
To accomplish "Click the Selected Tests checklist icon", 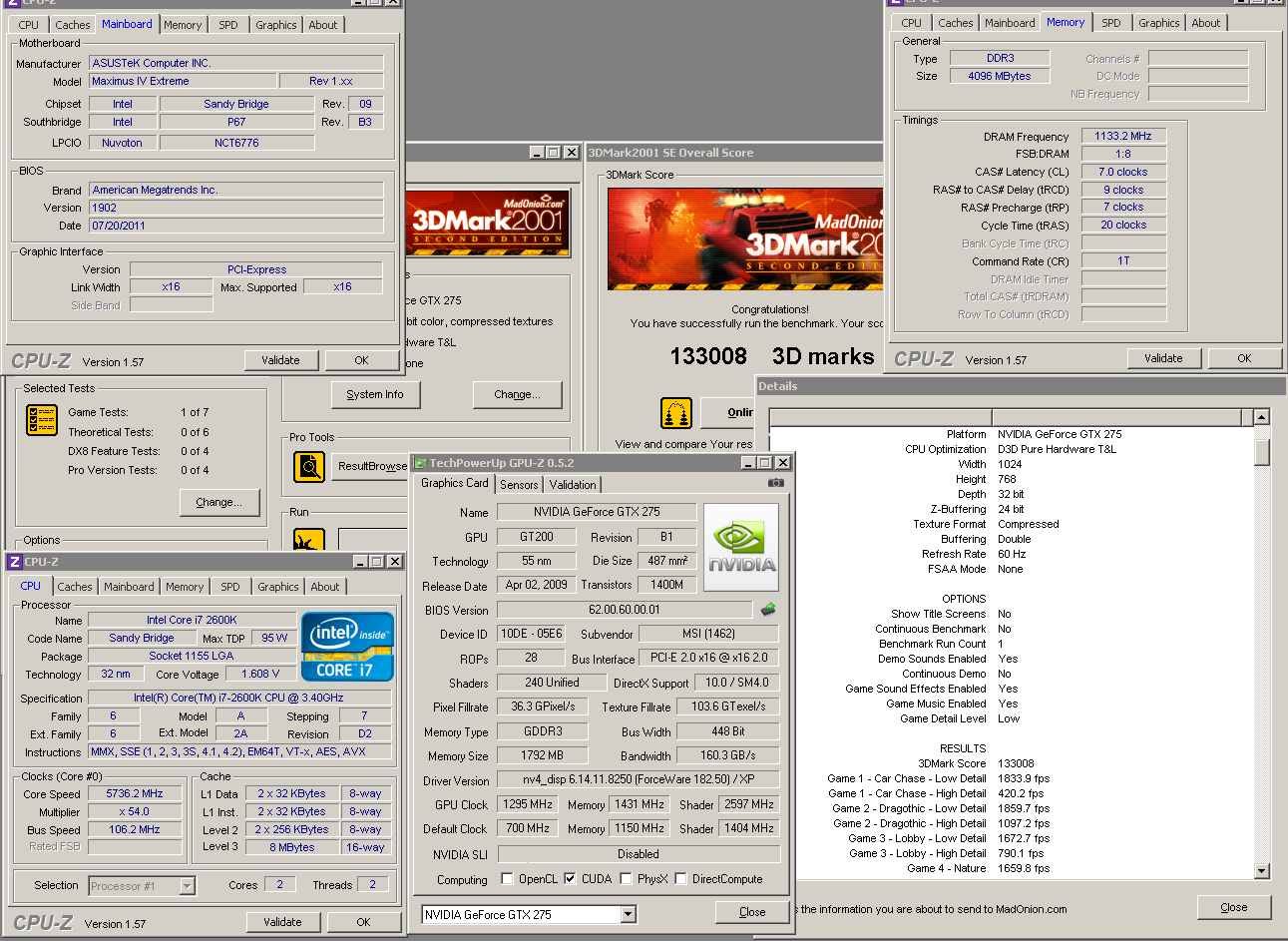I will pyautogui.click(x=42, y=420).
